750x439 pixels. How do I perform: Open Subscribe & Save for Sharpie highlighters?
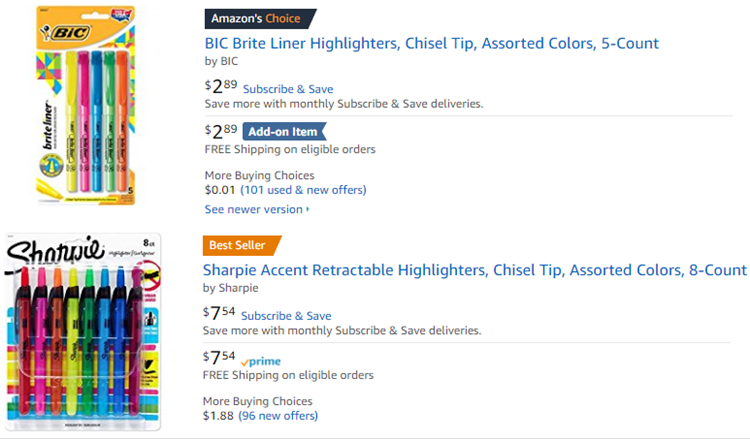coord(286,316)
